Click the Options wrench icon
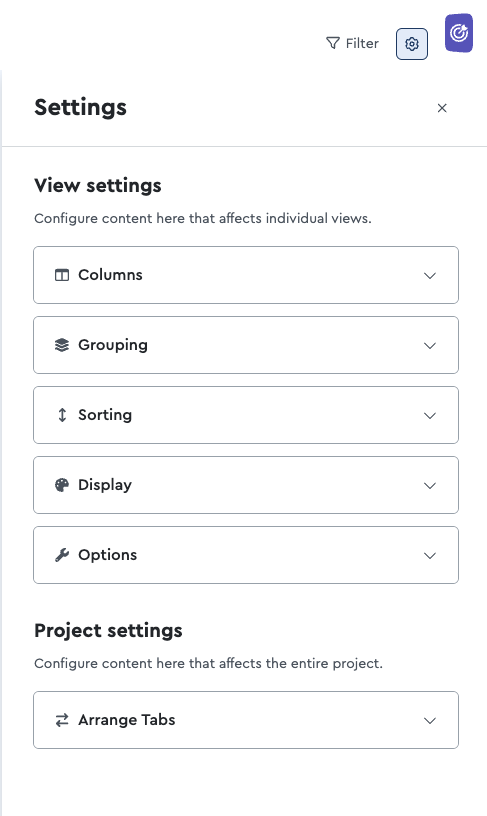Image resolution: width=487 pixels, height=816 pixels. 62,555
